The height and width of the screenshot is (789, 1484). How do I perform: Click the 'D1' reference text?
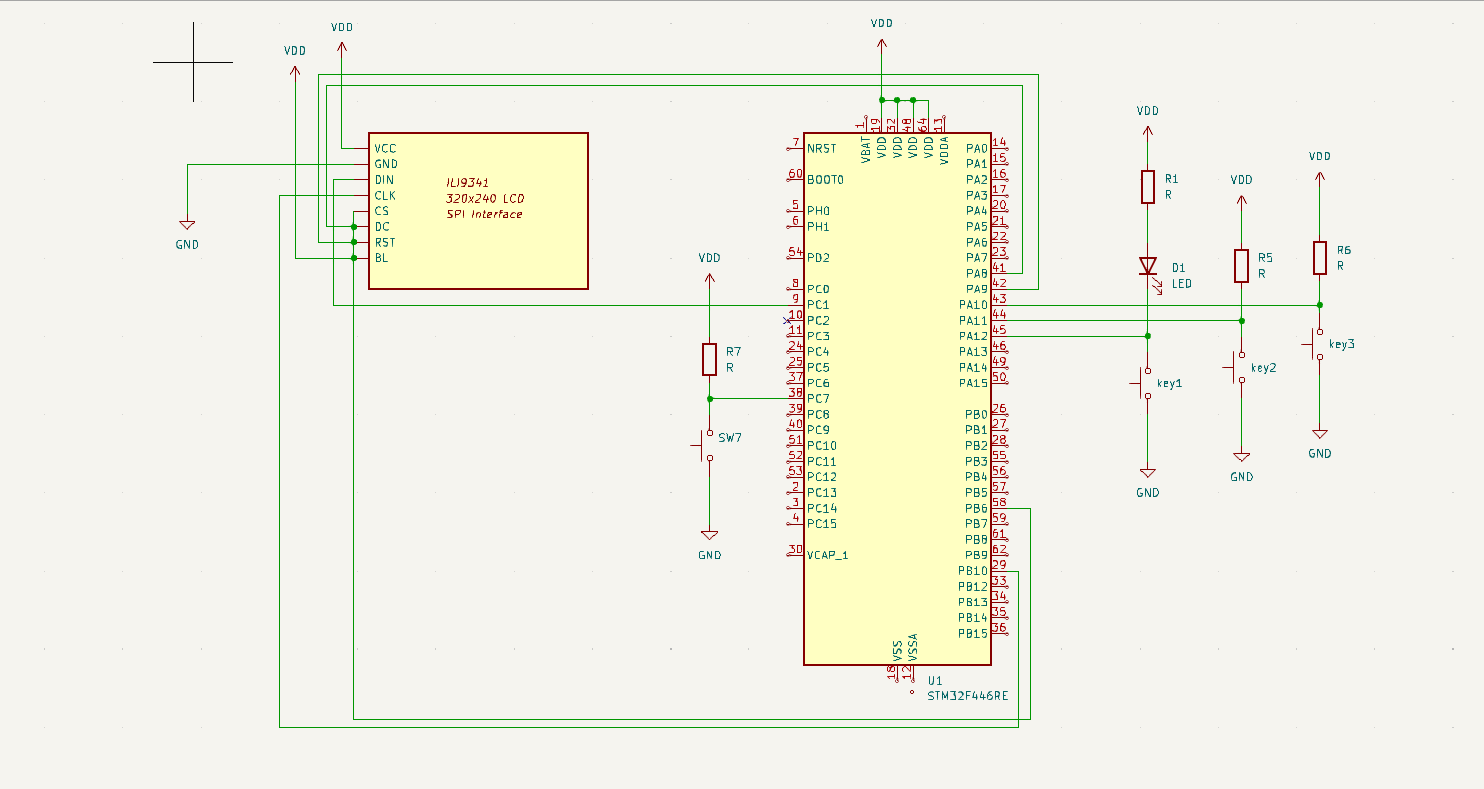(1178, 268)
